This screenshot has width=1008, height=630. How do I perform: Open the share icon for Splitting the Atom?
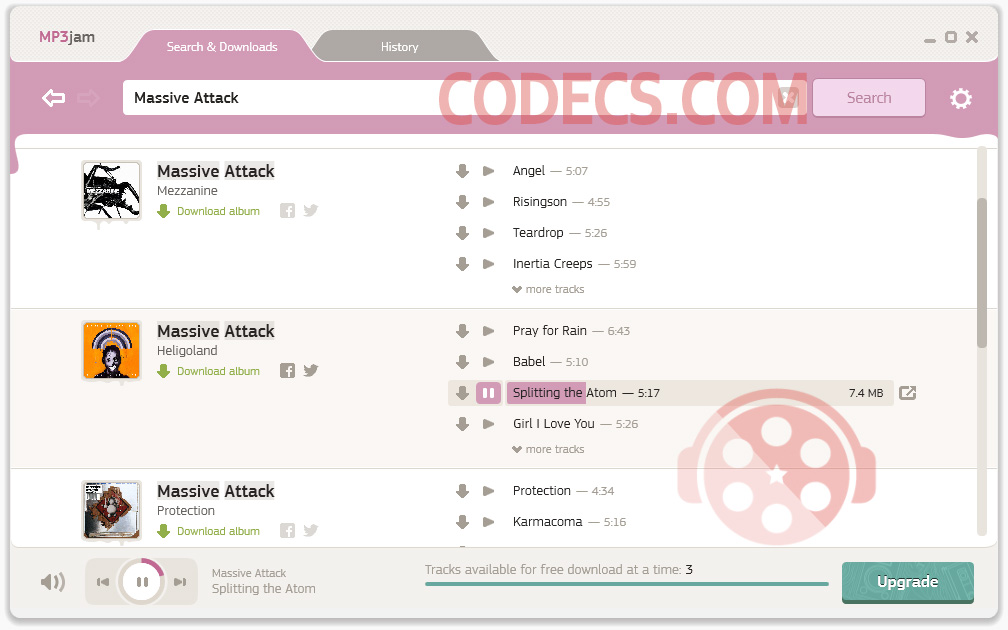(x=907, y=393)
